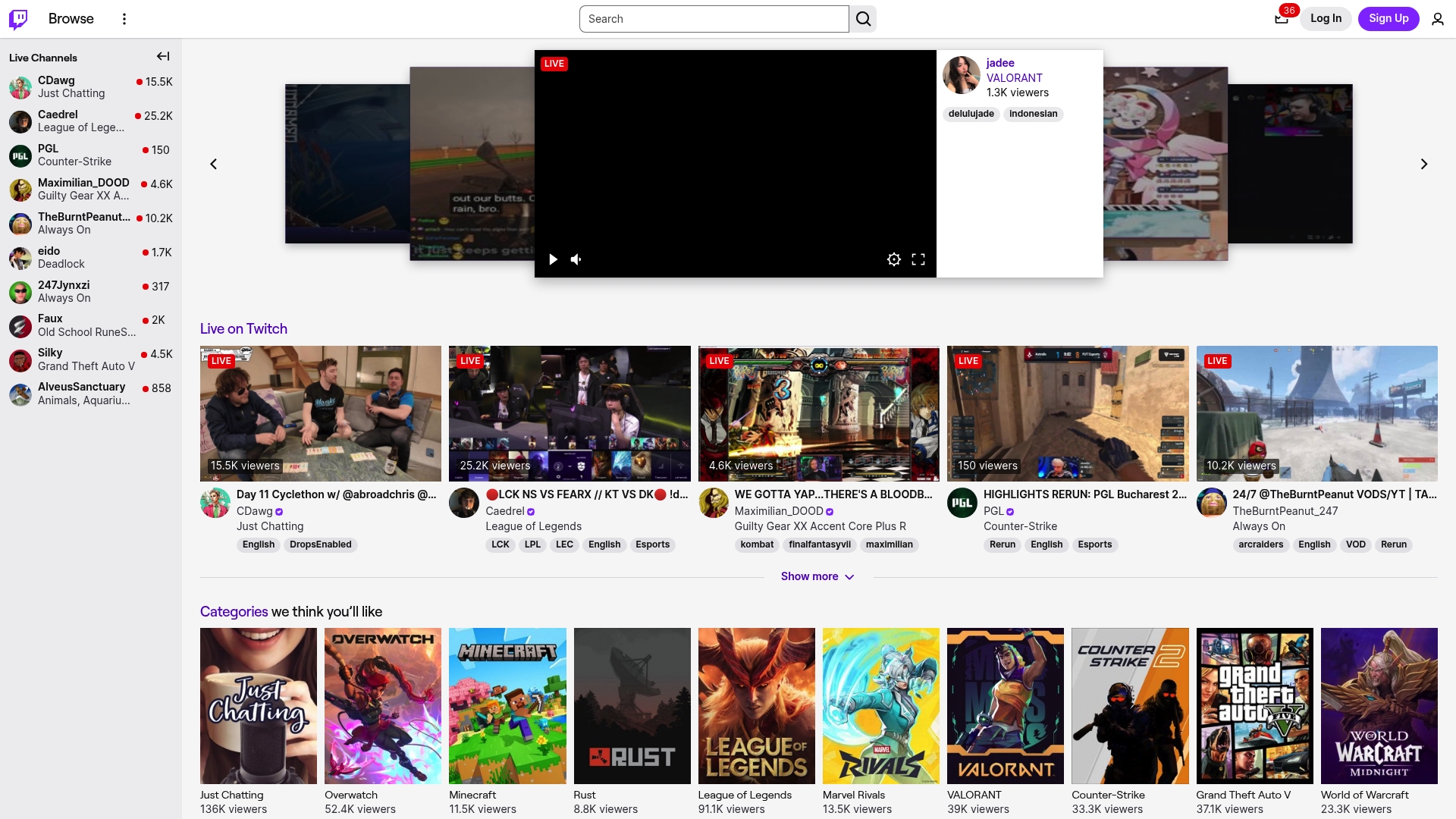
Task: Open the VALORANT category link on featured stream
Action: [1014, 78]
